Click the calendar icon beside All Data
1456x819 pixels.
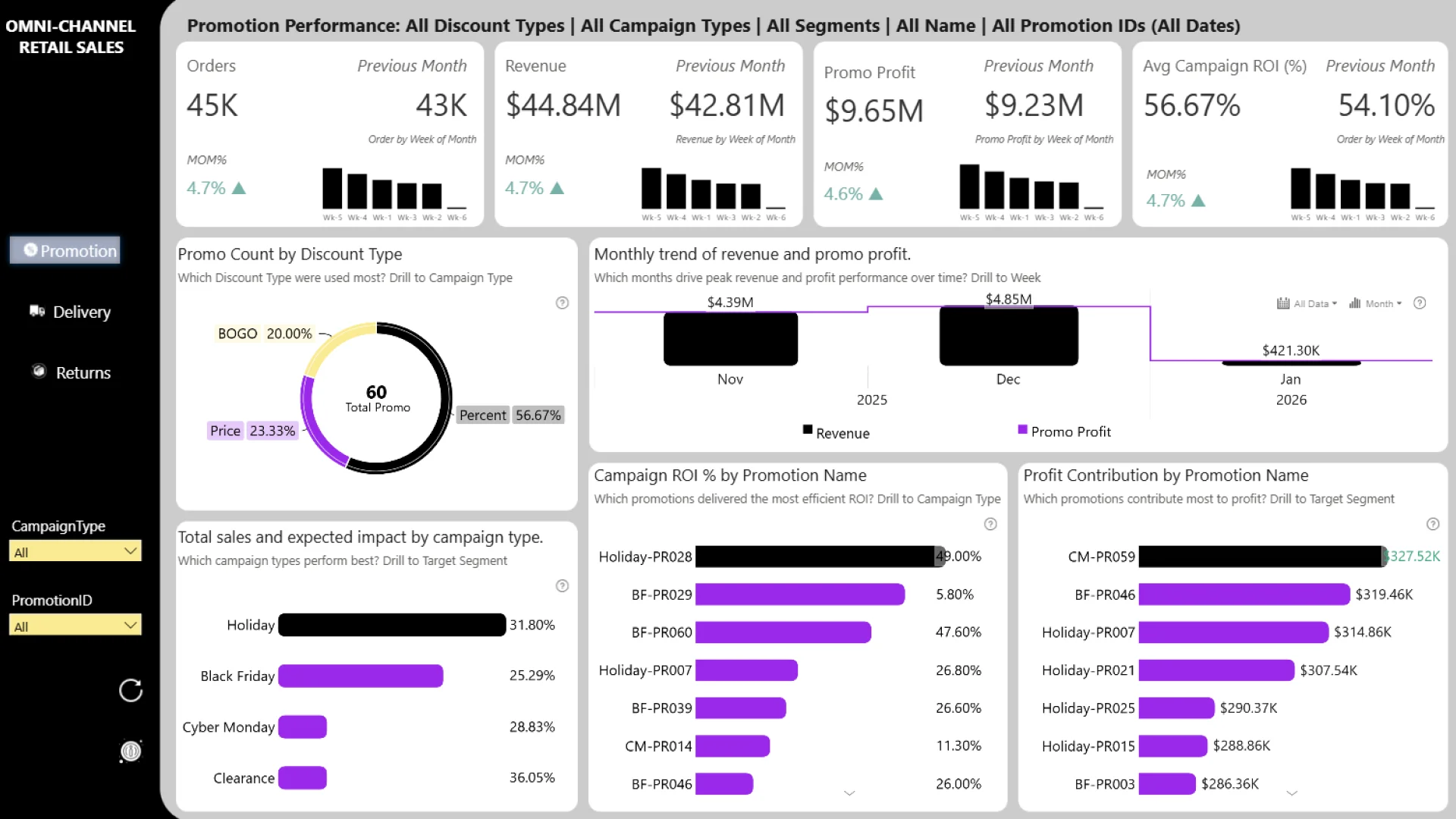[1283, 303]
